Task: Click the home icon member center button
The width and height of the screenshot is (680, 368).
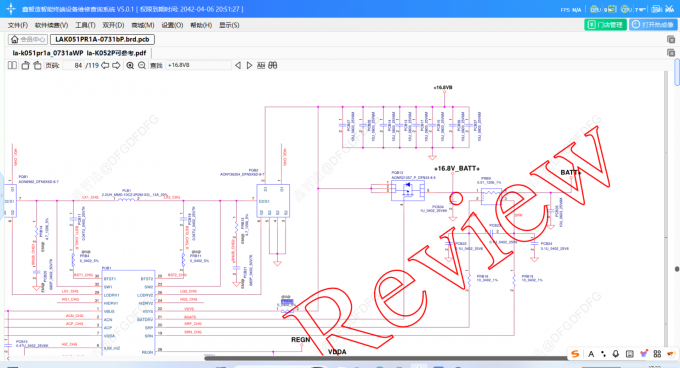Action: (x=28, y=39)
